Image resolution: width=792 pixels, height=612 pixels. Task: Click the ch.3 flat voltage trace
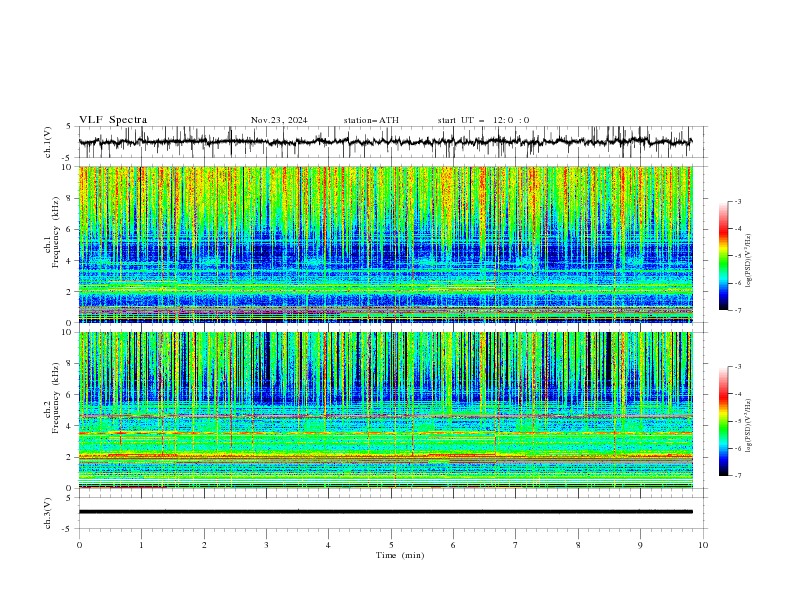point(385,512)
